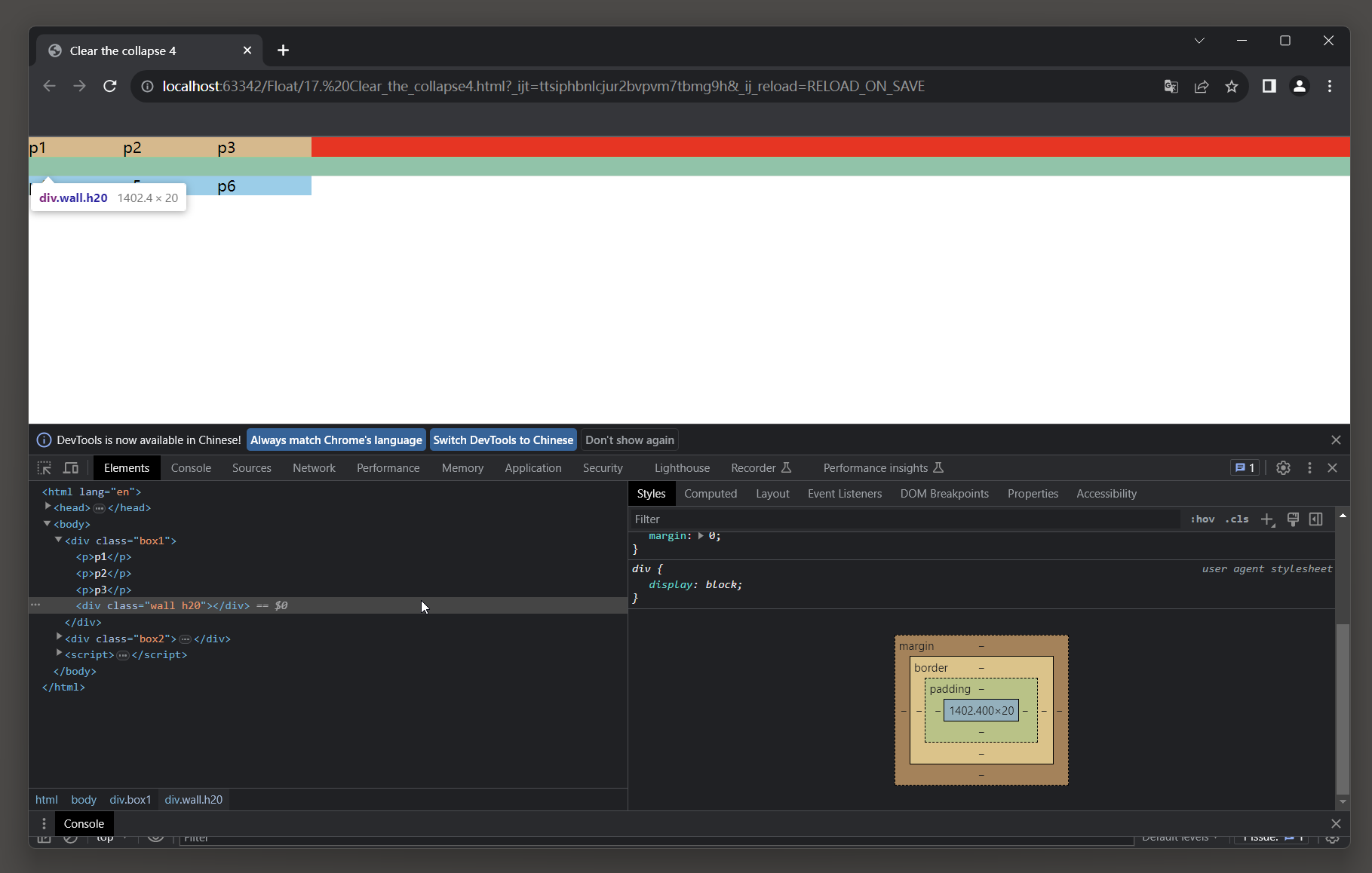Close the 'Clear the collapse 4' tab
Image resolution: width=1372 pixels, height=873 pixels.
click(247, 51)
